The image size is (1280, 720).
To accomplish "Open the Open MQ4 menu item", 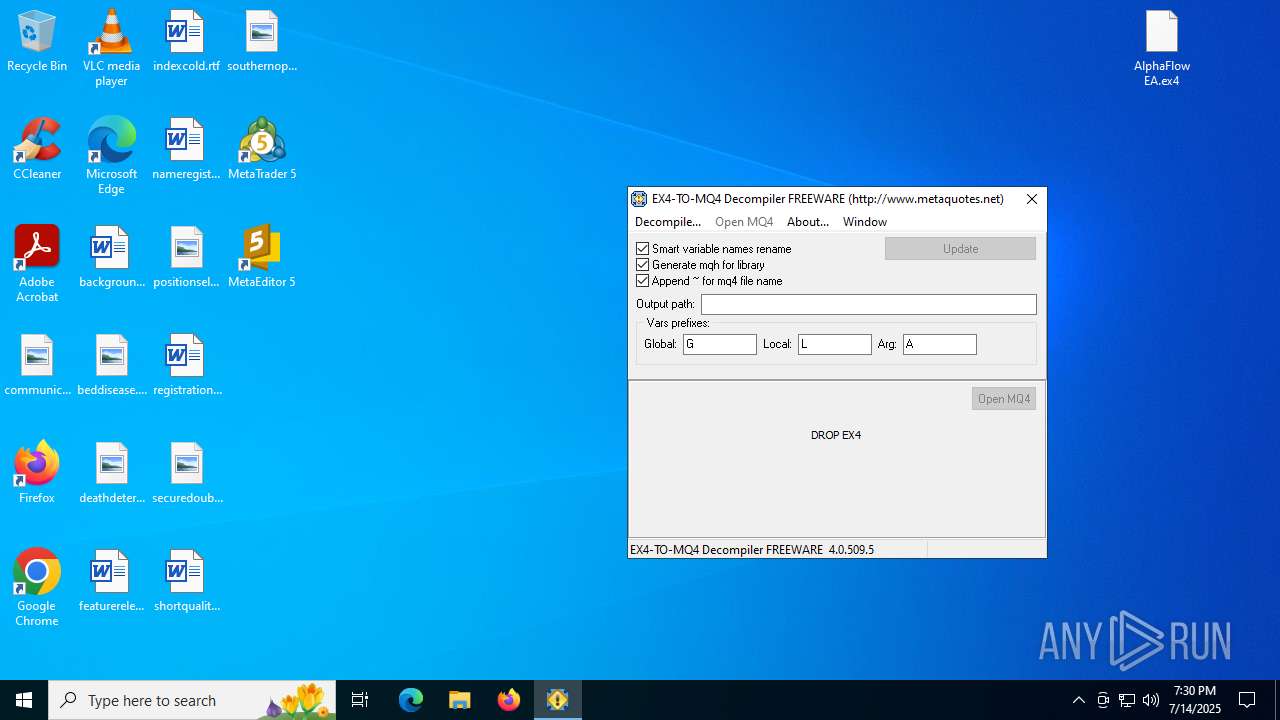I will [x=744, y=222].
